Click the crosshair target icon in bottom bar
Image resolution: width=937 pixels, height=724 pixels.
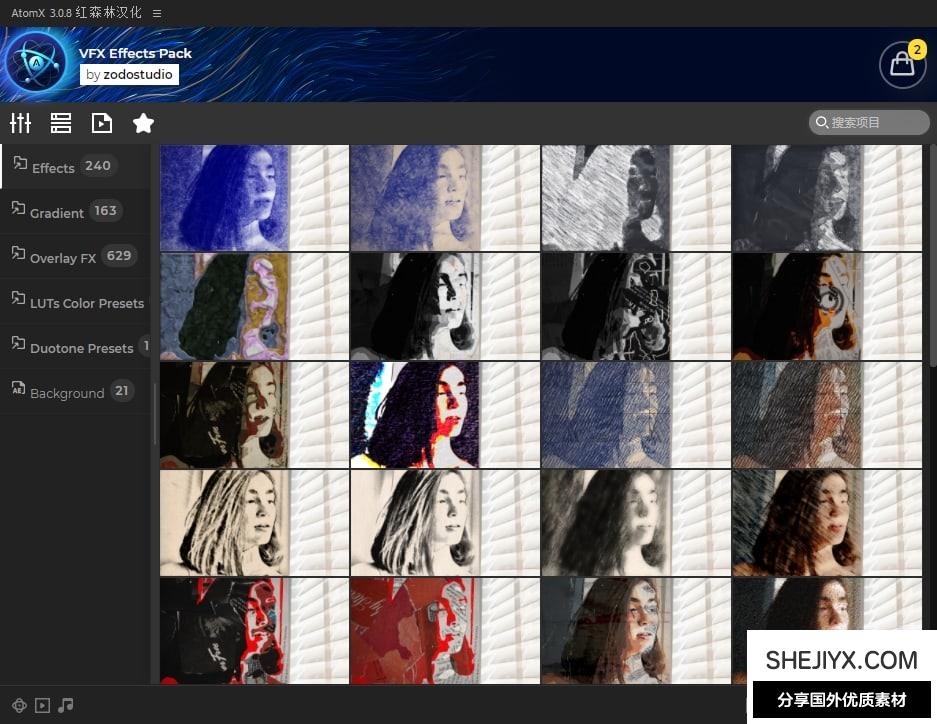pyautogui.click(x=18, y=705)
